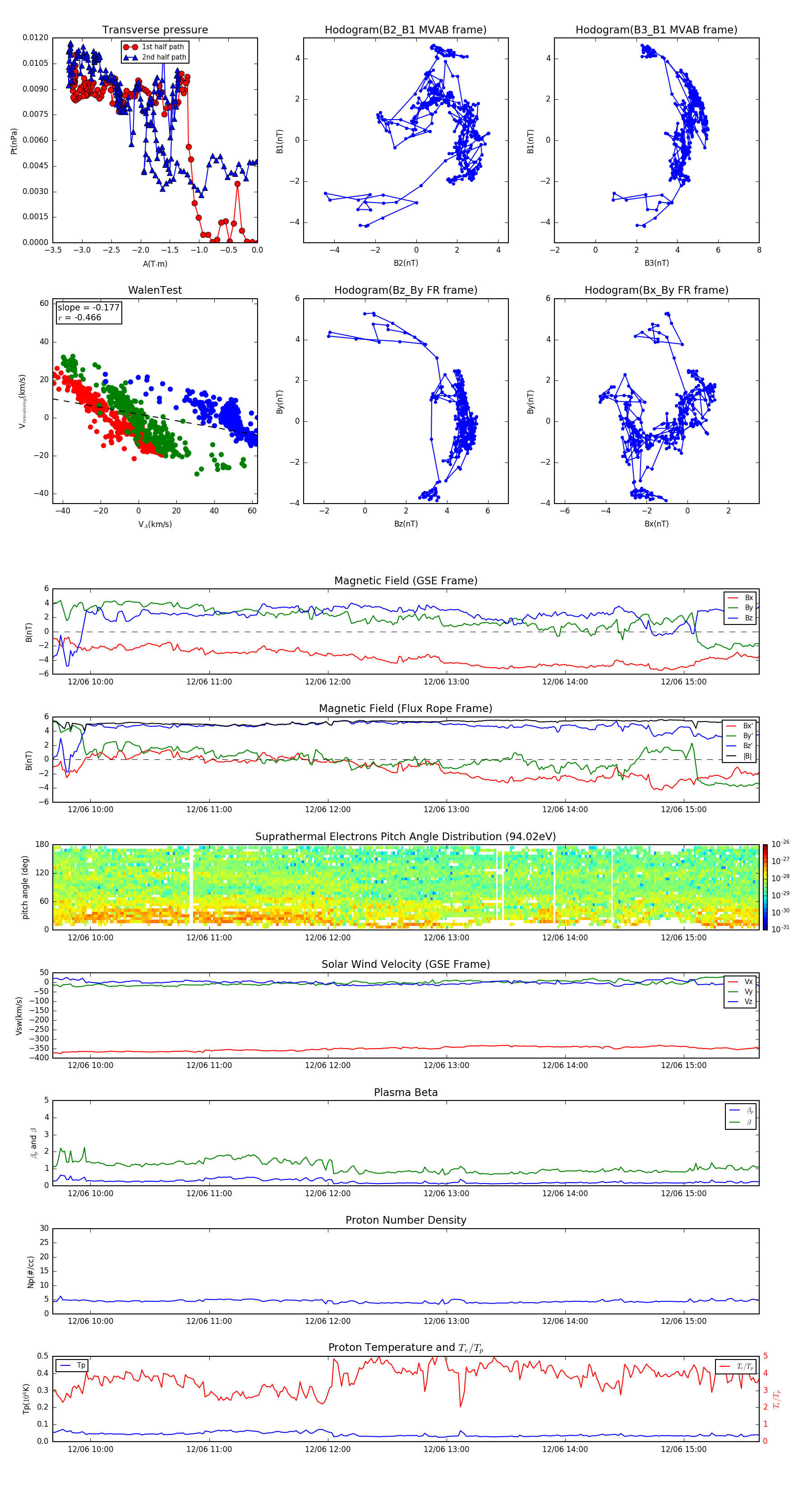Click the 'B3(nT)' x-axis label
This screenshot has width=812, height=1489.
tap(656, 263)
